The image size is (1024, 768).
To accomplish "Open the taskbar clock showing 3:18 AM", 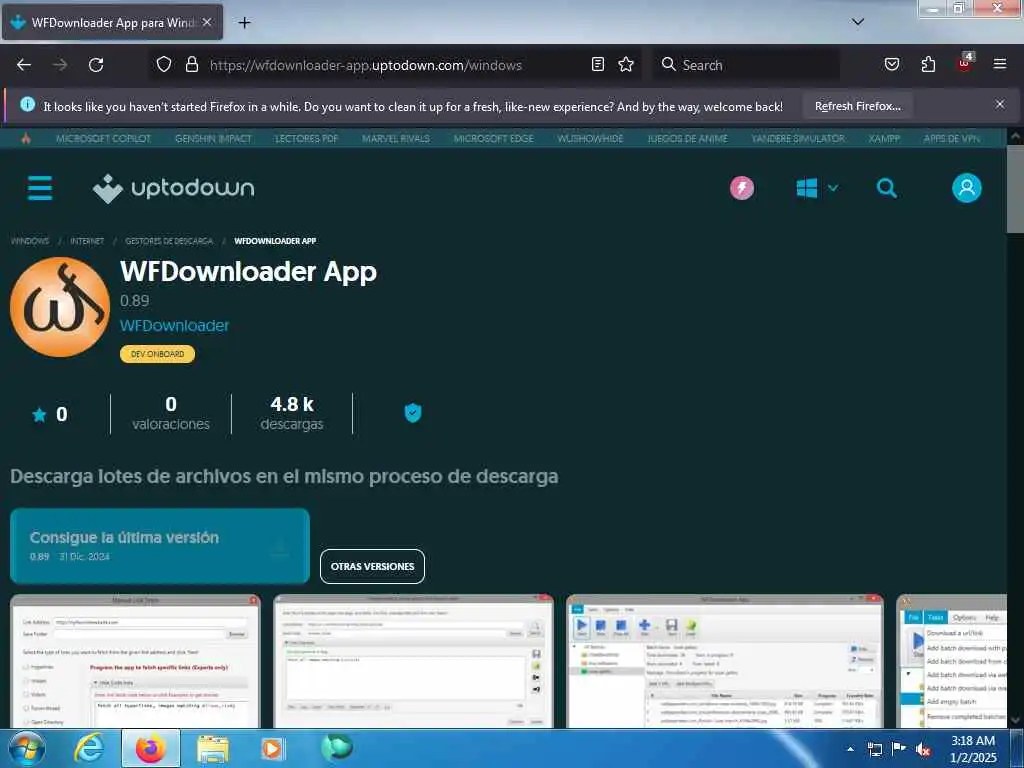I will (973, 749).
